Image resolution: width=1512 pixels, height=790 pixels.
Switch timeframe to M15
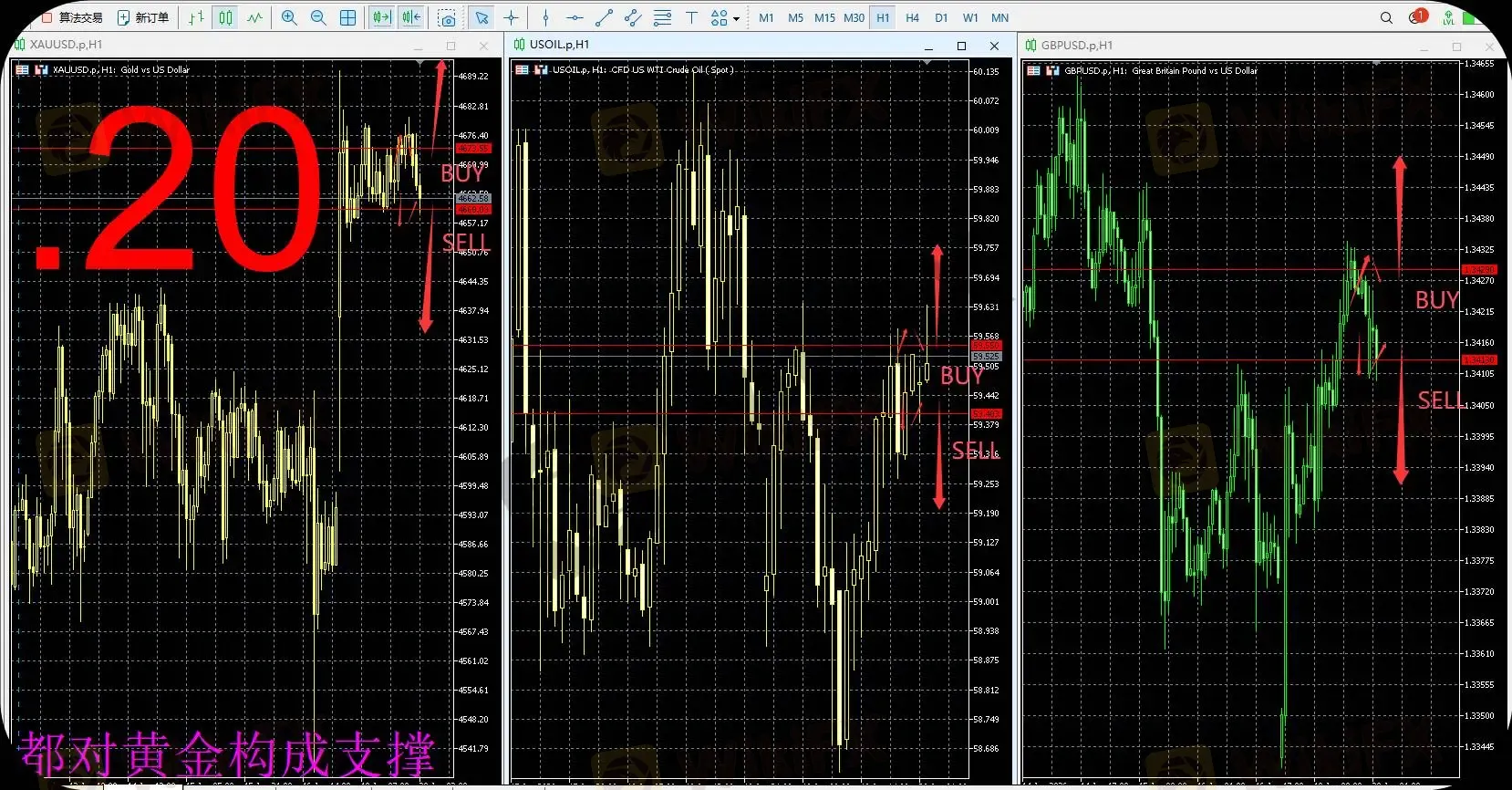tap(824, 17)
